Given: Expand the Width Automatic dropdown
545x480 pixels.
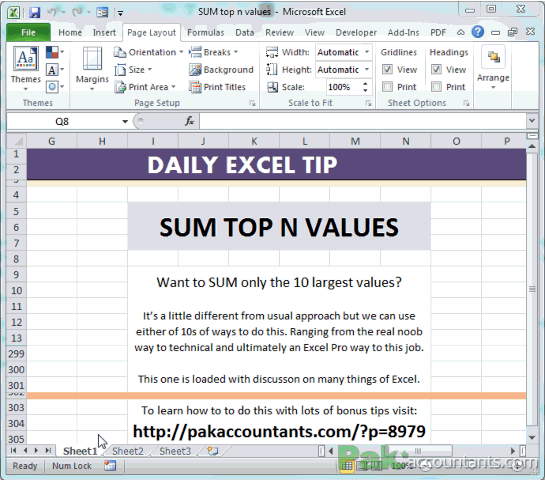Looking at the screenshot, I should [367, 52].
